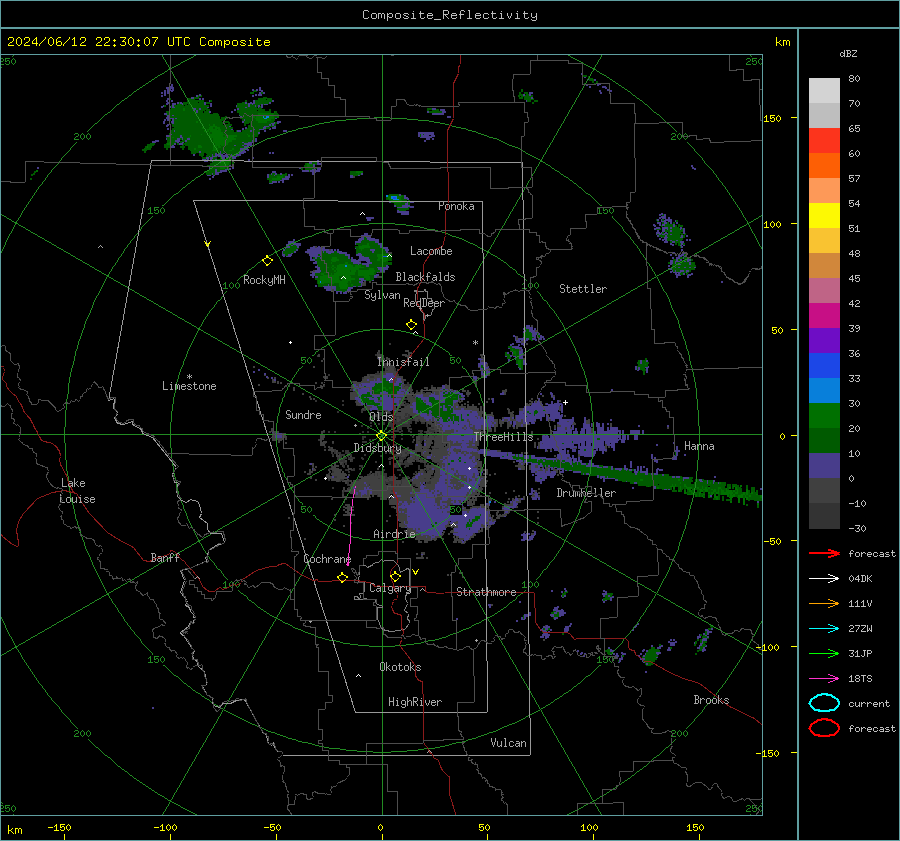Viewport: 900px width, 841px height.
Task: Click the Drumheller town label
Action: (586, 493)
